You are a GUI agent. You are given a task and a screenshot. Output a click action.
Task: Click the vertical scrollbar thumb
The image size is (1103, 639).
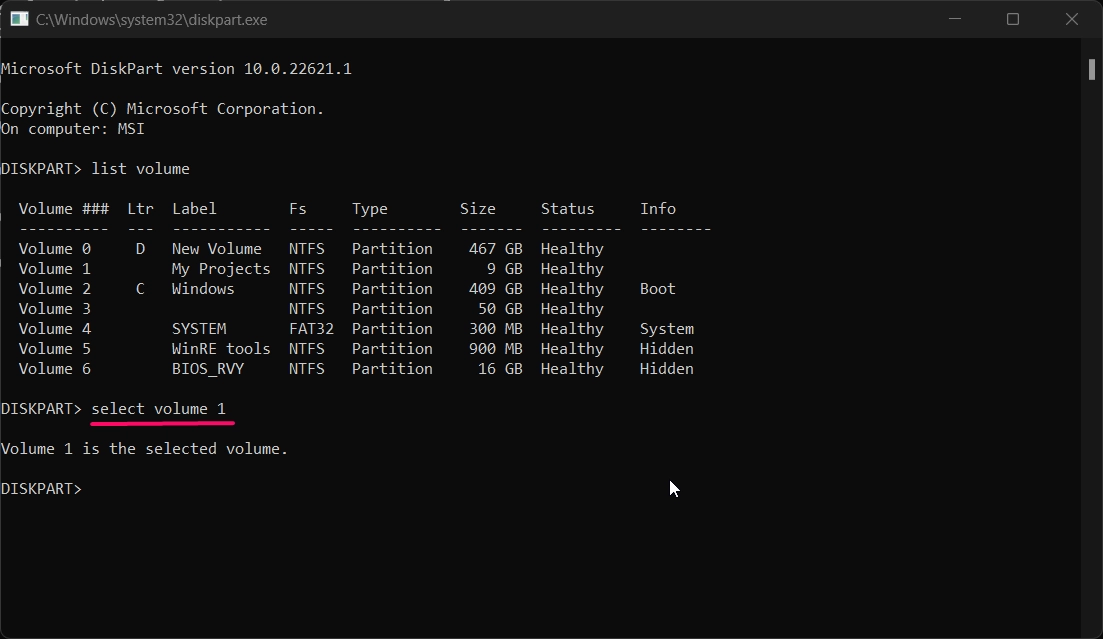1092,70
